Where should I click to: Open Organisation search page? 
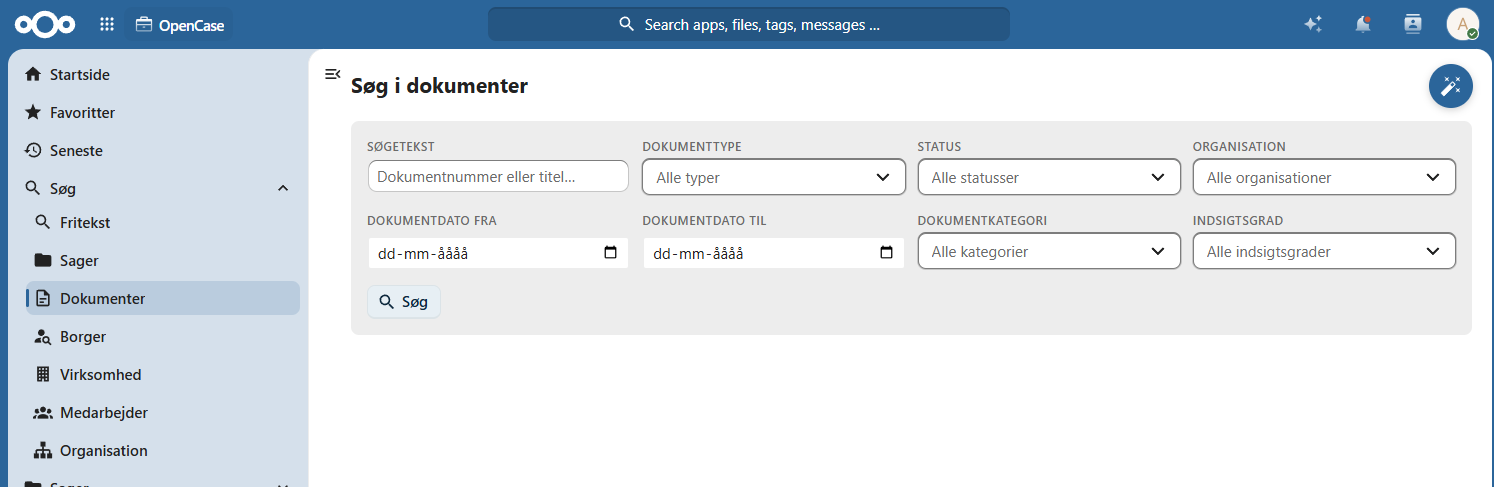162,451
